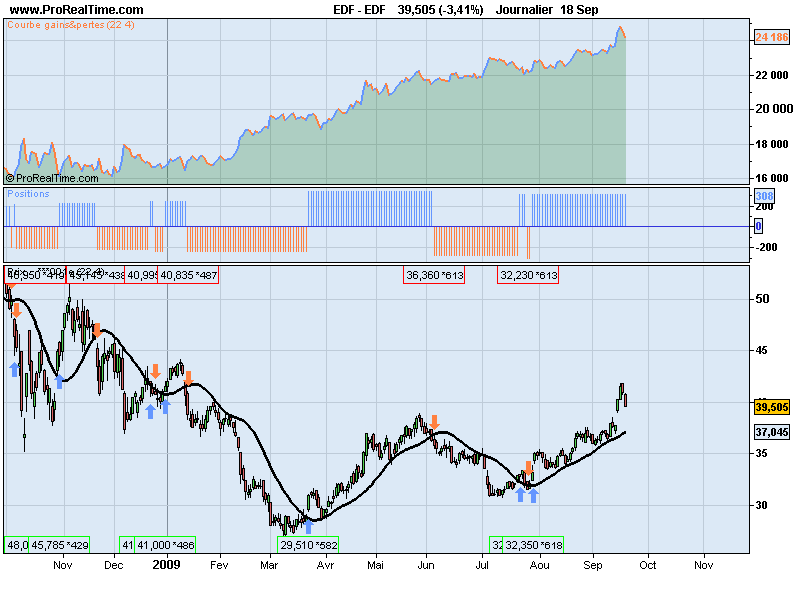Image resolution: width=800 pixels, height=600 pixels.
Task: Click the Mar label on the time axis
Action: tap(269, 565)
